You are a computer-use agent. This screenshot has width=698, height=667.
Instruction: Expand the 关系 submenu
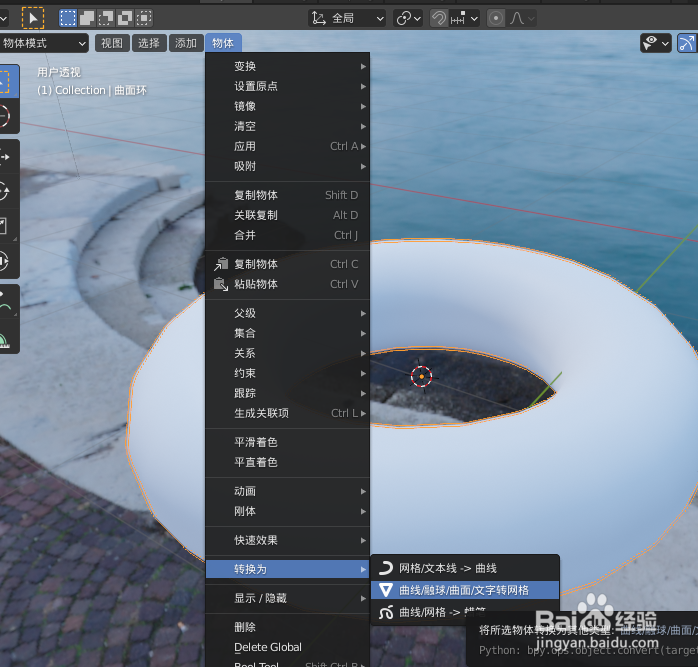click(288, 354)
